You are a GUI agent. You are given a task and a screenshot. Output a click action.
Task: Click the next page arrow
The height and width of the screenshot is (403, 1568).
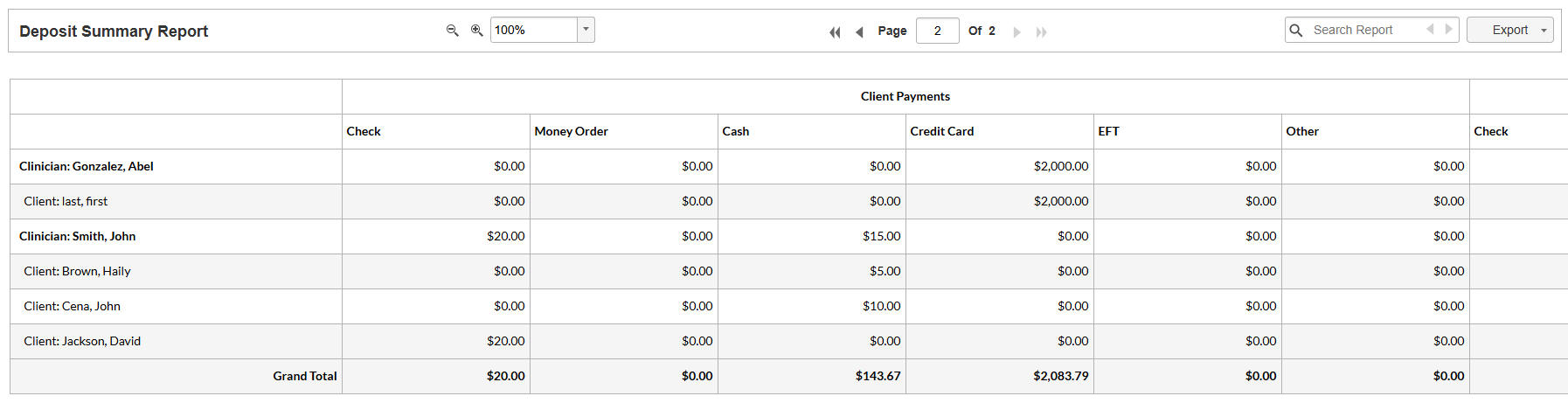tap(1016, 31)
